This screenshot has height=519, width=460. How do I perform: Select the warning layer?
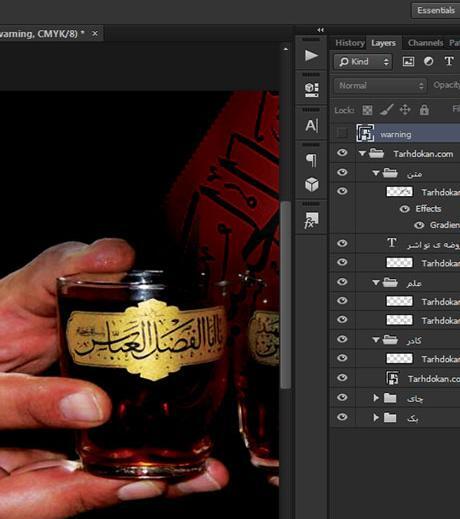395,133
